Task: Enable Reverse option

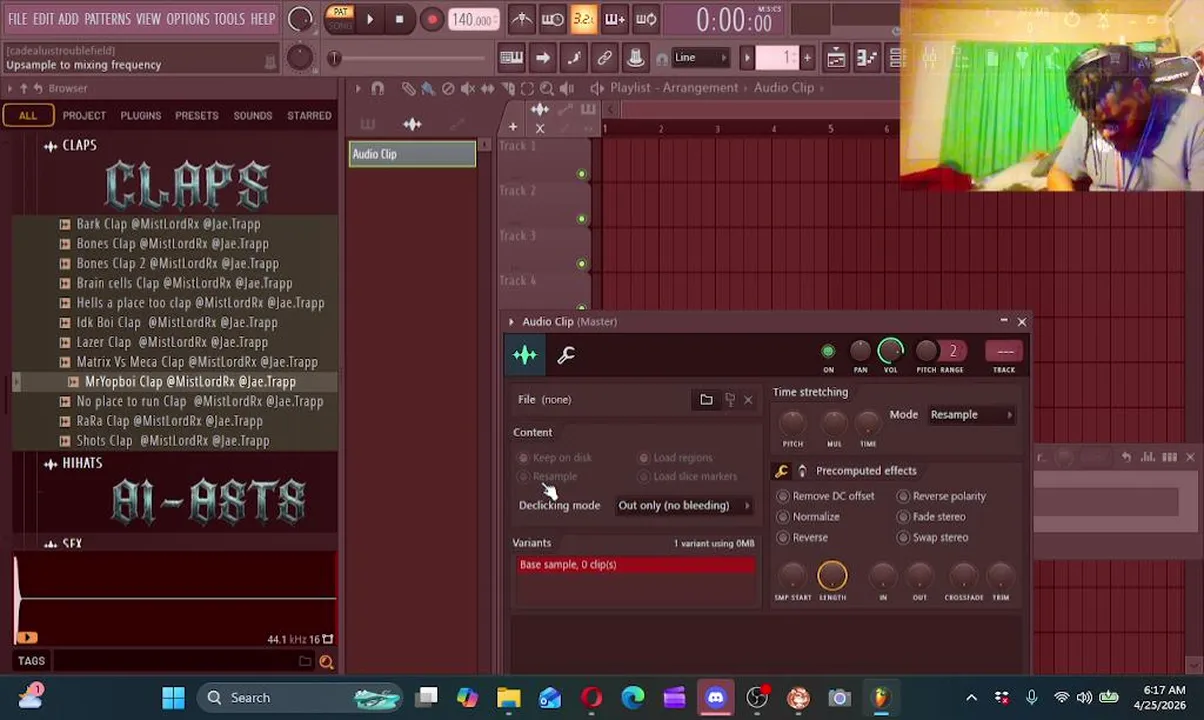Action: [x=802, y=538]
